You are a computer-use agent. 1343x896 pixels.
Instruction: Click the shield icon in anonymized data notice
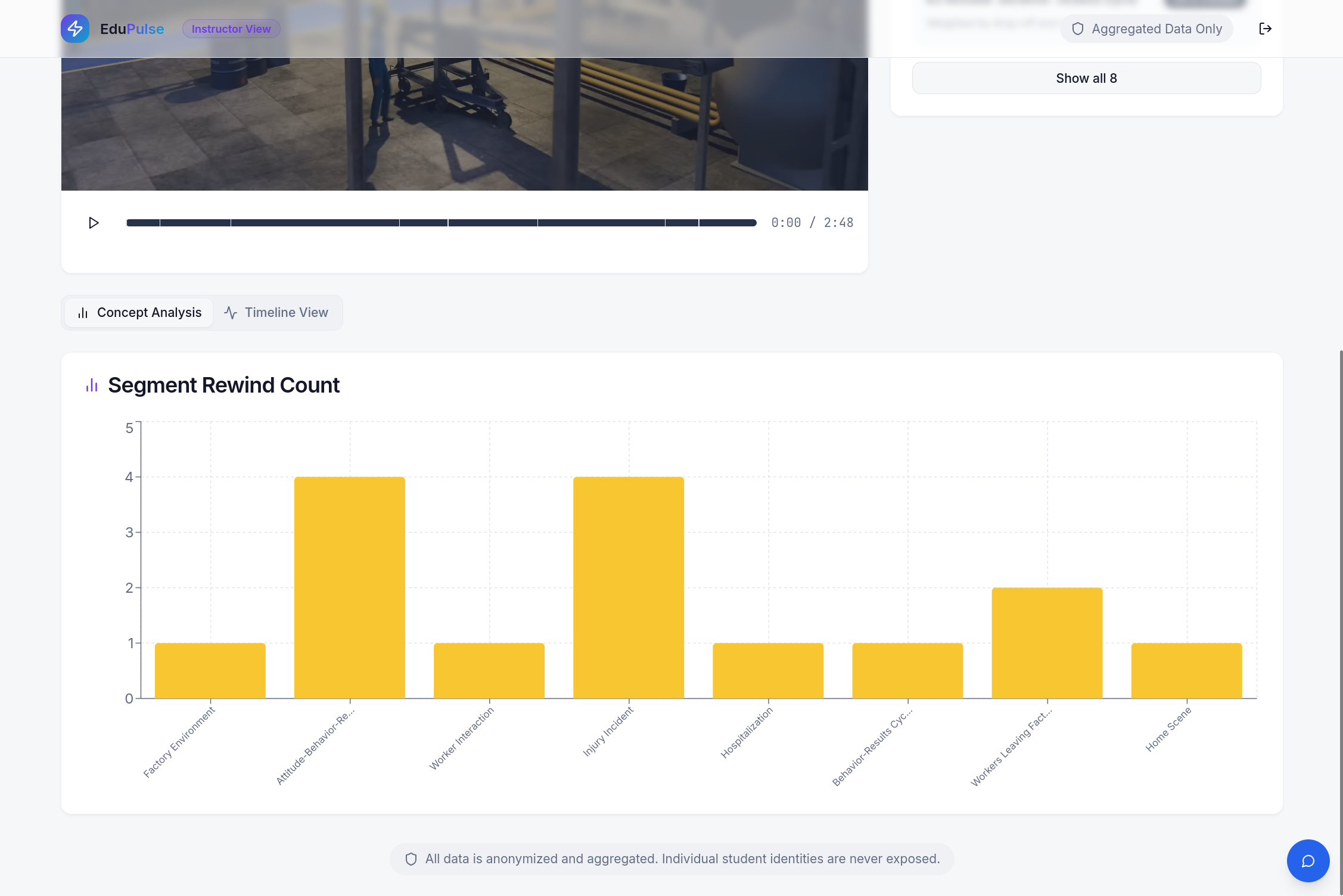tap(411, 859)
